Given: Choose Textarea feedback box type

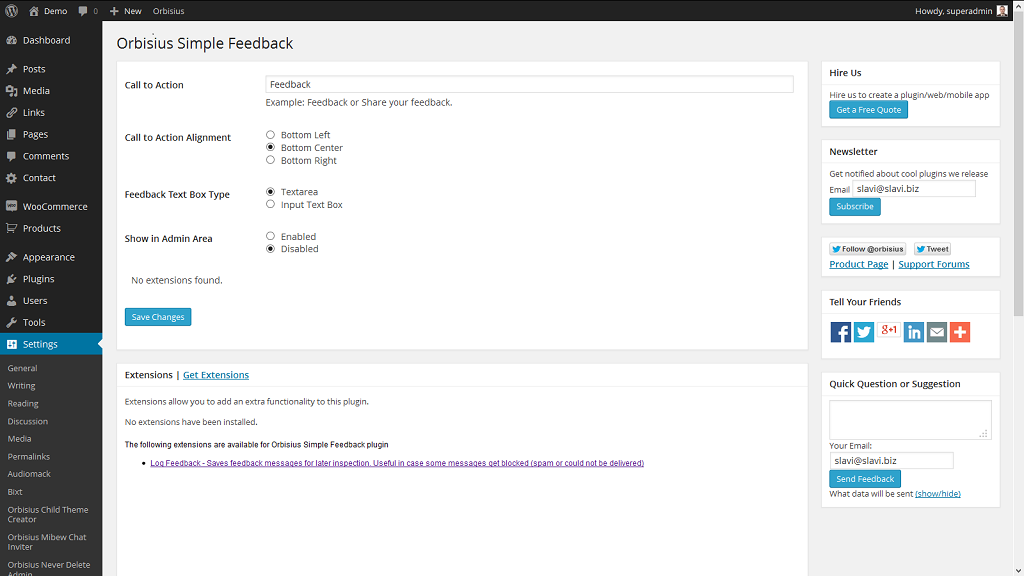Looking at the screenshot, I should point(270,191).
